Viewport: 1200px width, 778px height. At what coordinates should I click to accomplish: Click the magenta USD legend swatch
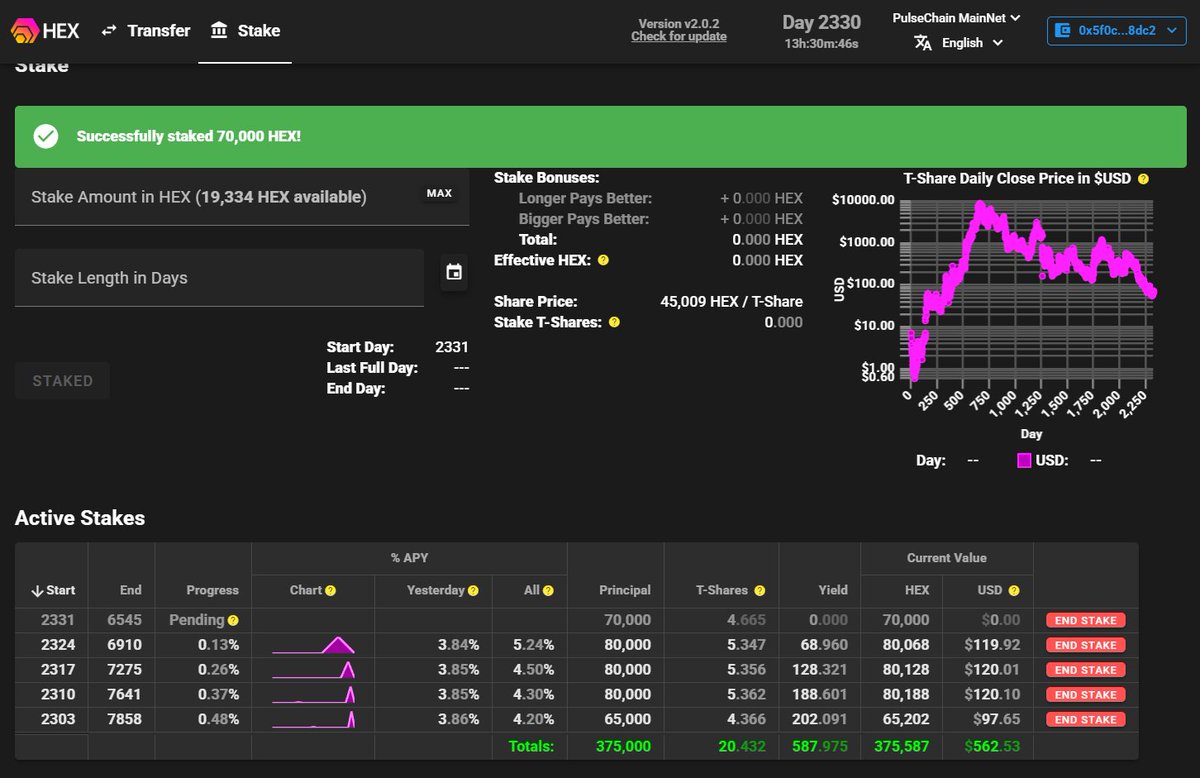pyautogui.click(x=1024, y=461)
